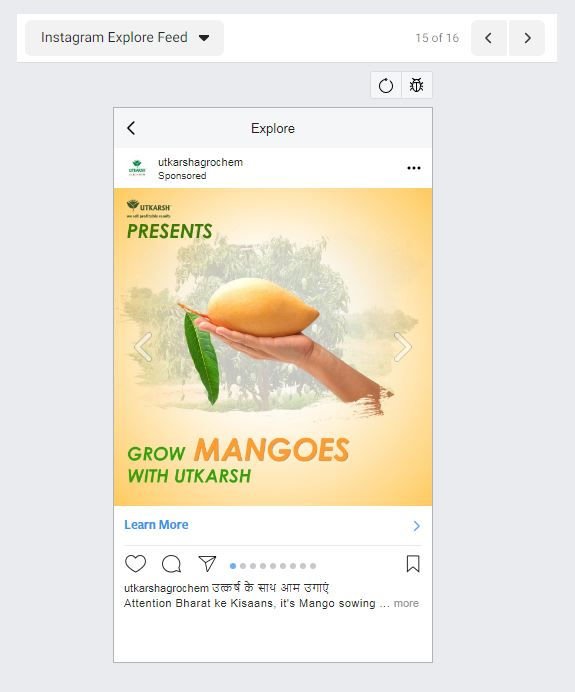Open the three-dot options menu on post
The image size is (575, 692).
click(x=413, y=168)
